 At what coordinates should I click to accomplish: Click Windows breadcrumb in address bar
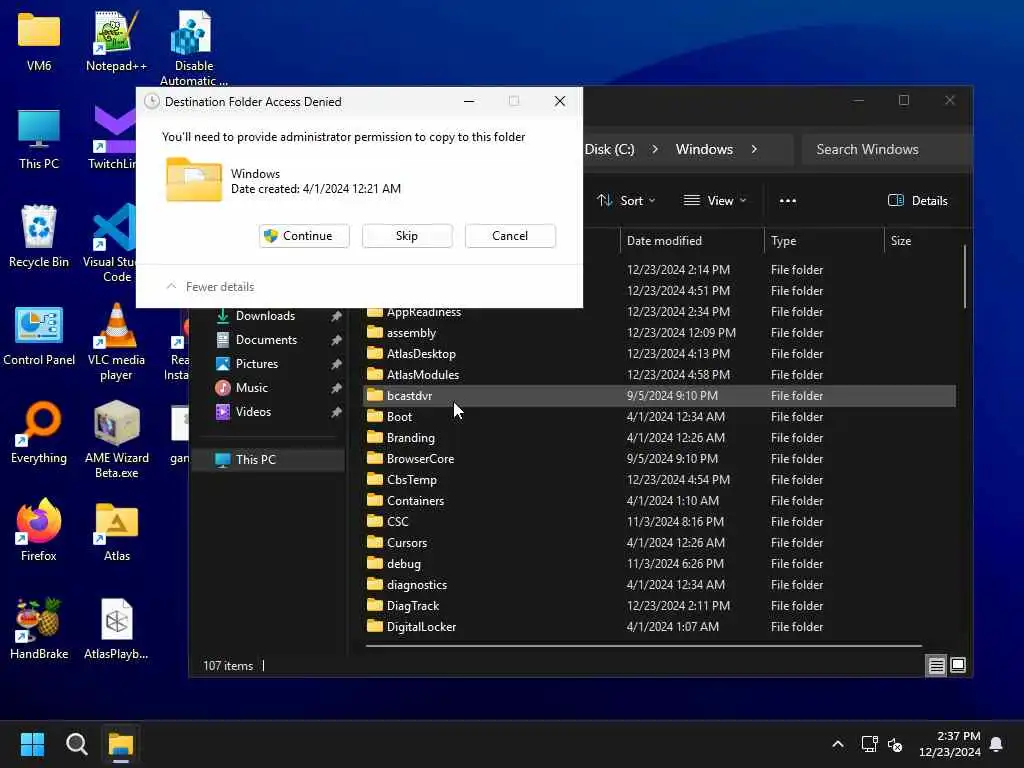click(704, 150)
